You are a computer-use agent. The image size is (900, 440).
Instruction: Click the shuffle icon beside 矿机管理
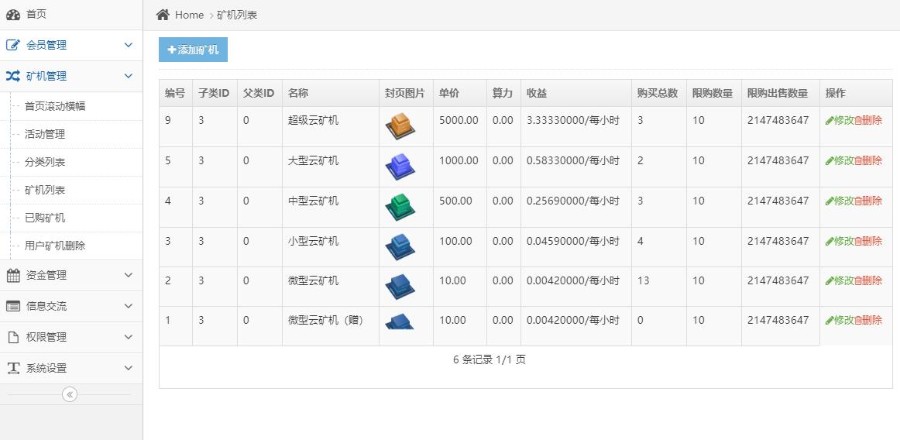(13, 76)
